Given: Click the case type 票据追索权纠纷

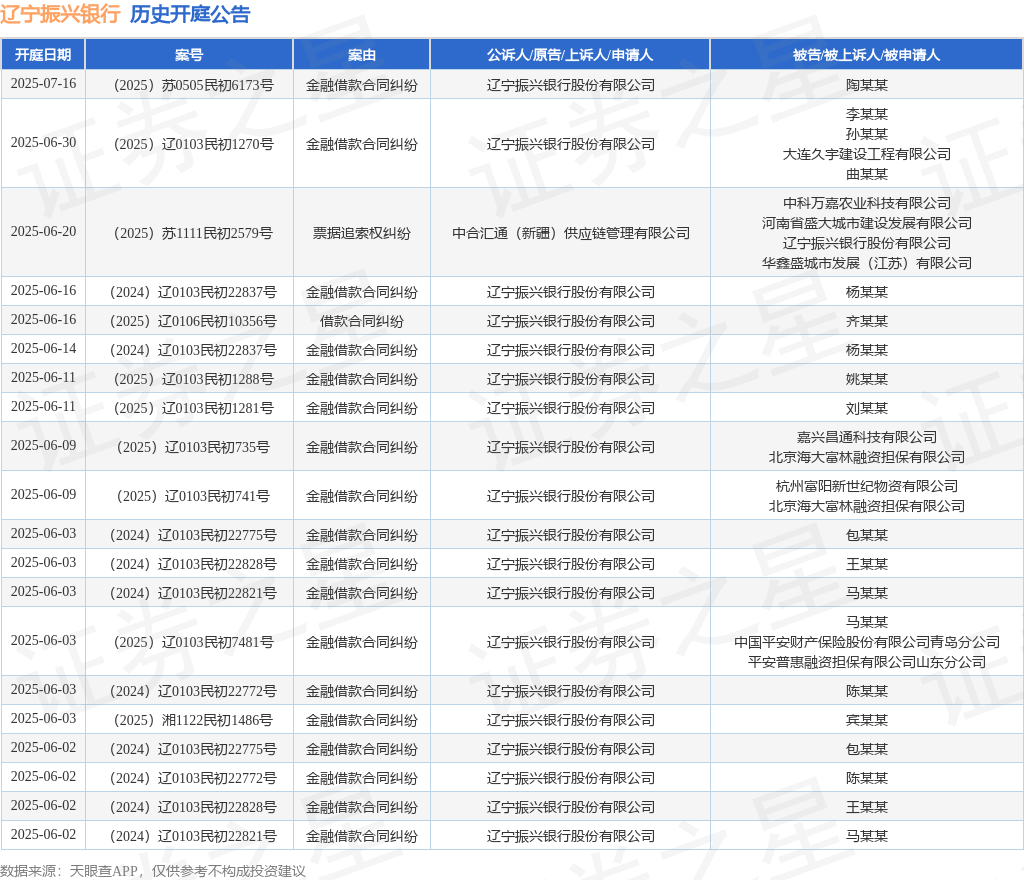Looking at the screenshot, I should (362, 234).
